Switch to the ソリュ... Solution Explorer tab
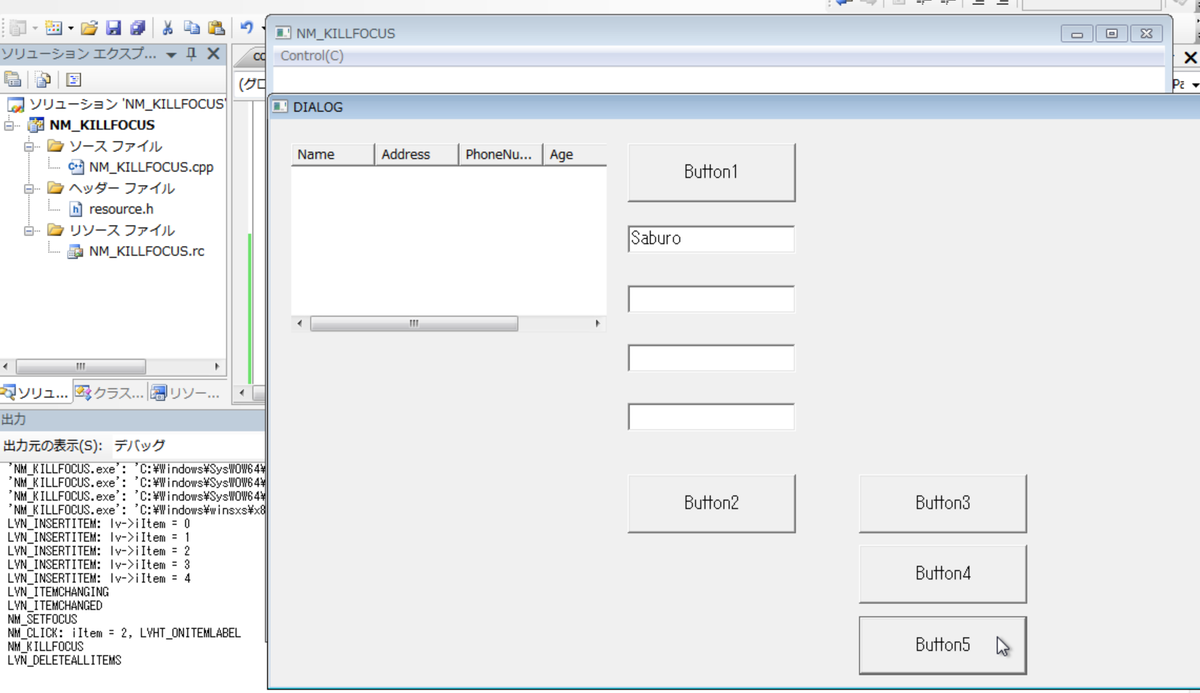Screen dimensions: 1200x693 (x=36, y=393)
